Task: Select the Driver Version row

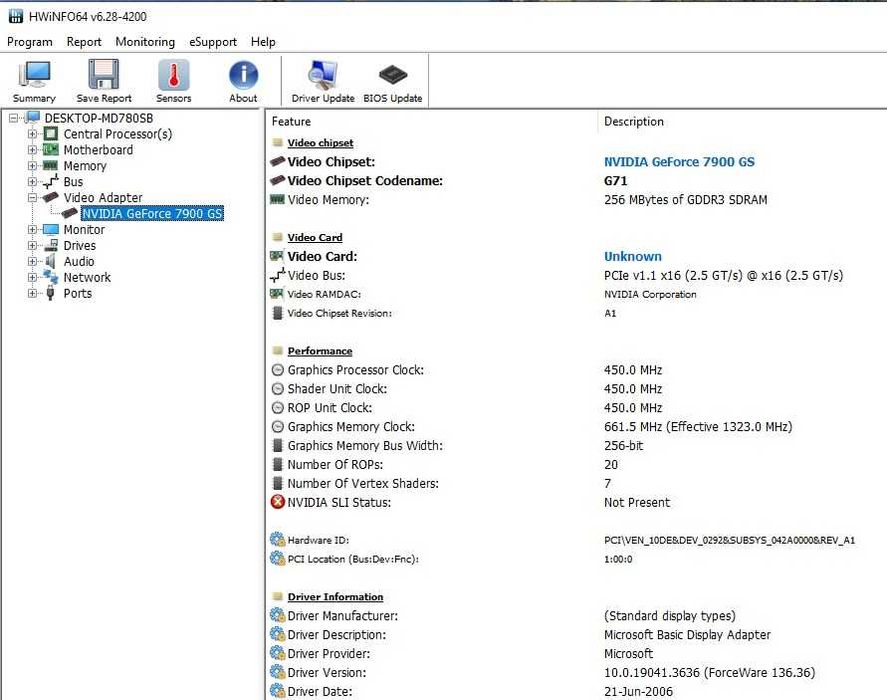Action: [x=576, y=672]
